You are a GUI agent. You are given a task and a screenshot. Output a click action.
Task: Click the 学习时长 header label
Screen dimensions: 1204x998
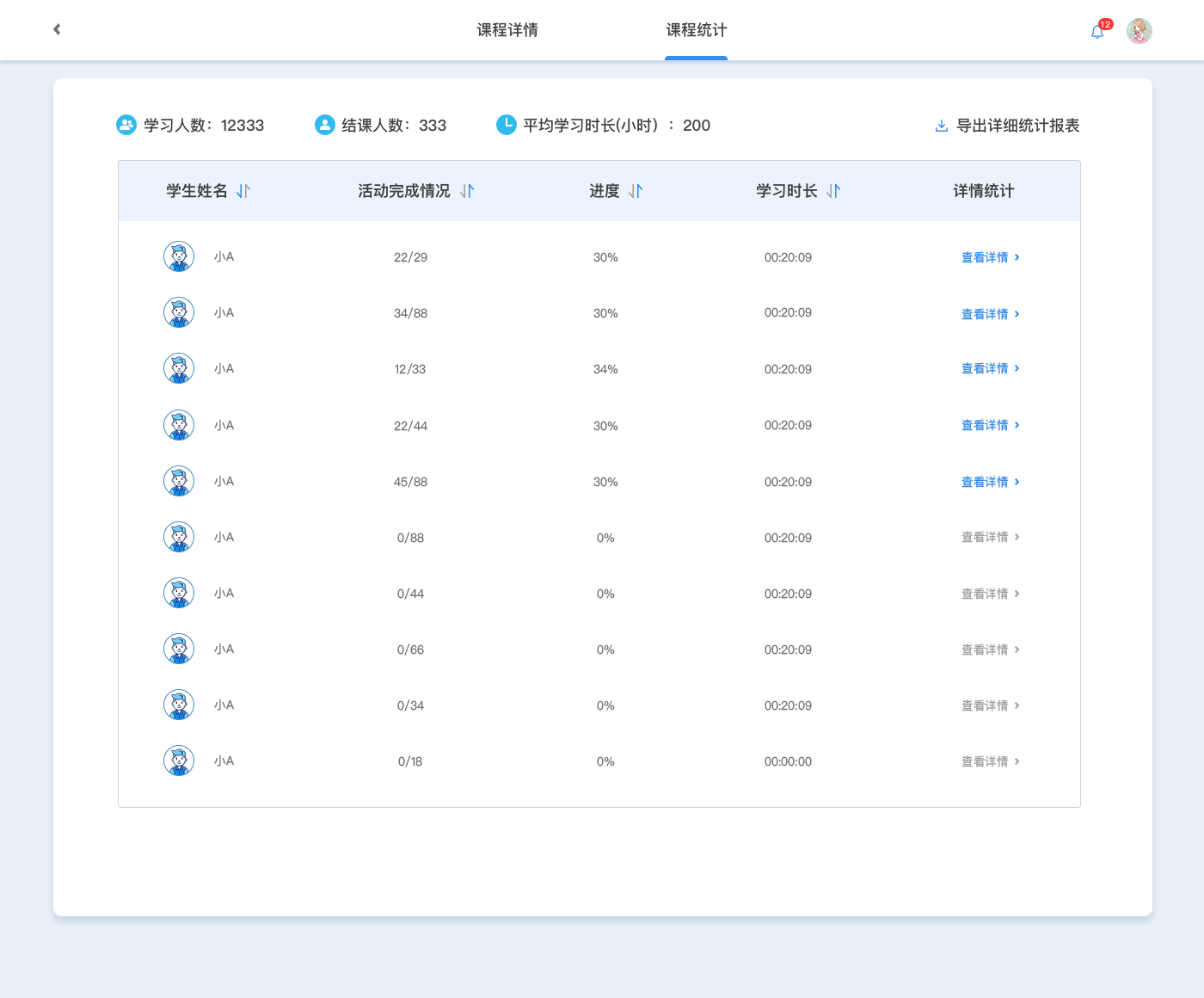(787, 191)
